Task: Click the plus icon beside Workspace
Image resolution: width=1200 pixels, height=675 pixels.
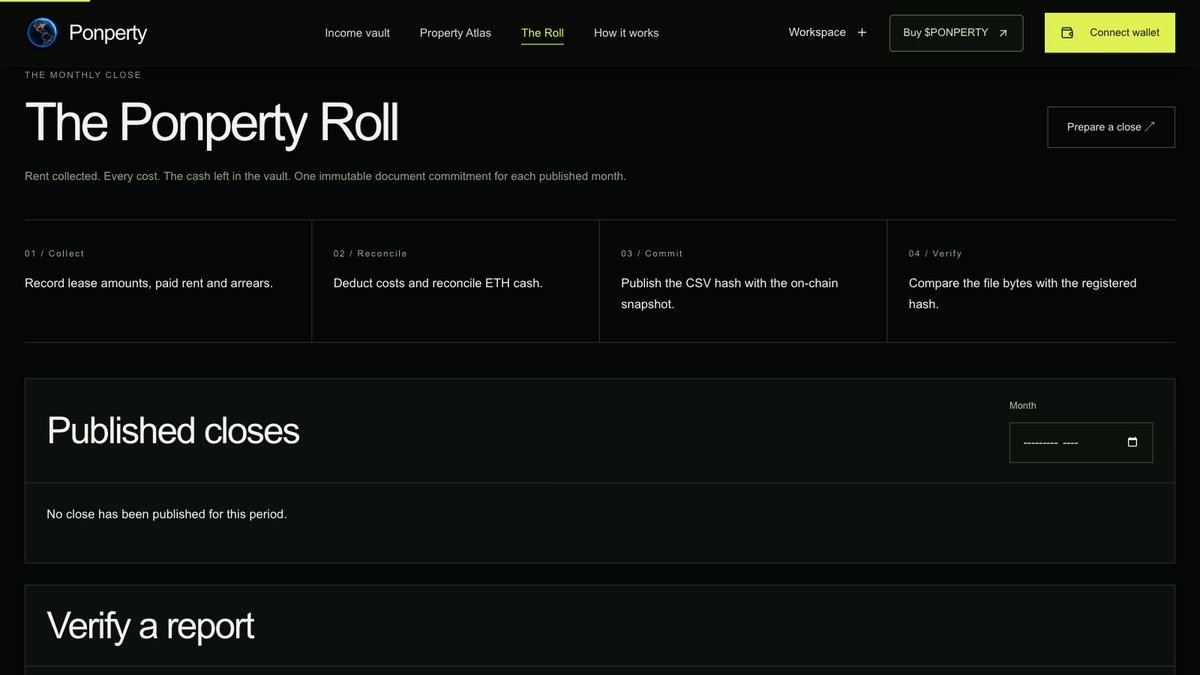Action: pos(862,32)
